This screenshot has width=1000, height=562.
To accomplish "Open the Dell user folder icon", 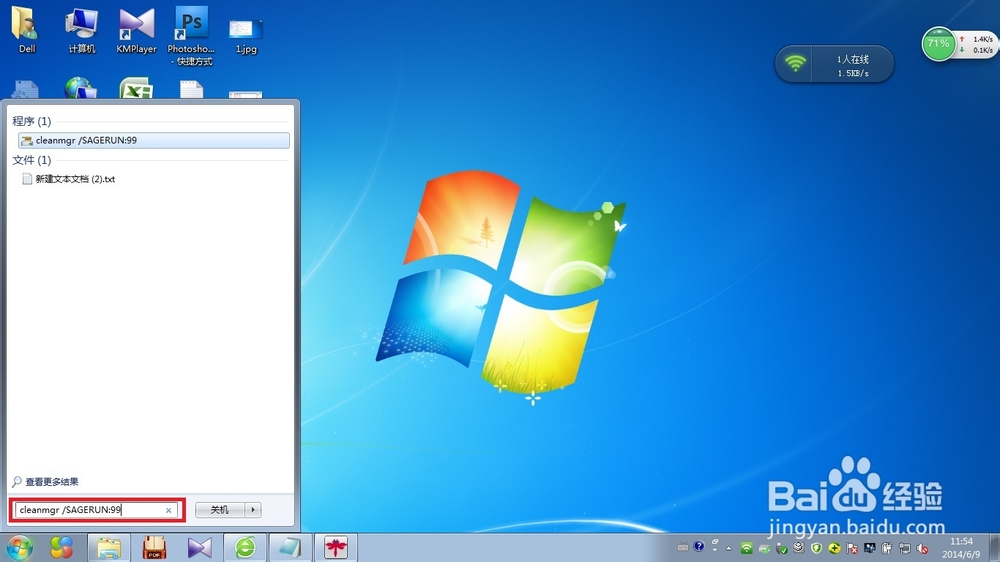I will (x=27, y=29).
